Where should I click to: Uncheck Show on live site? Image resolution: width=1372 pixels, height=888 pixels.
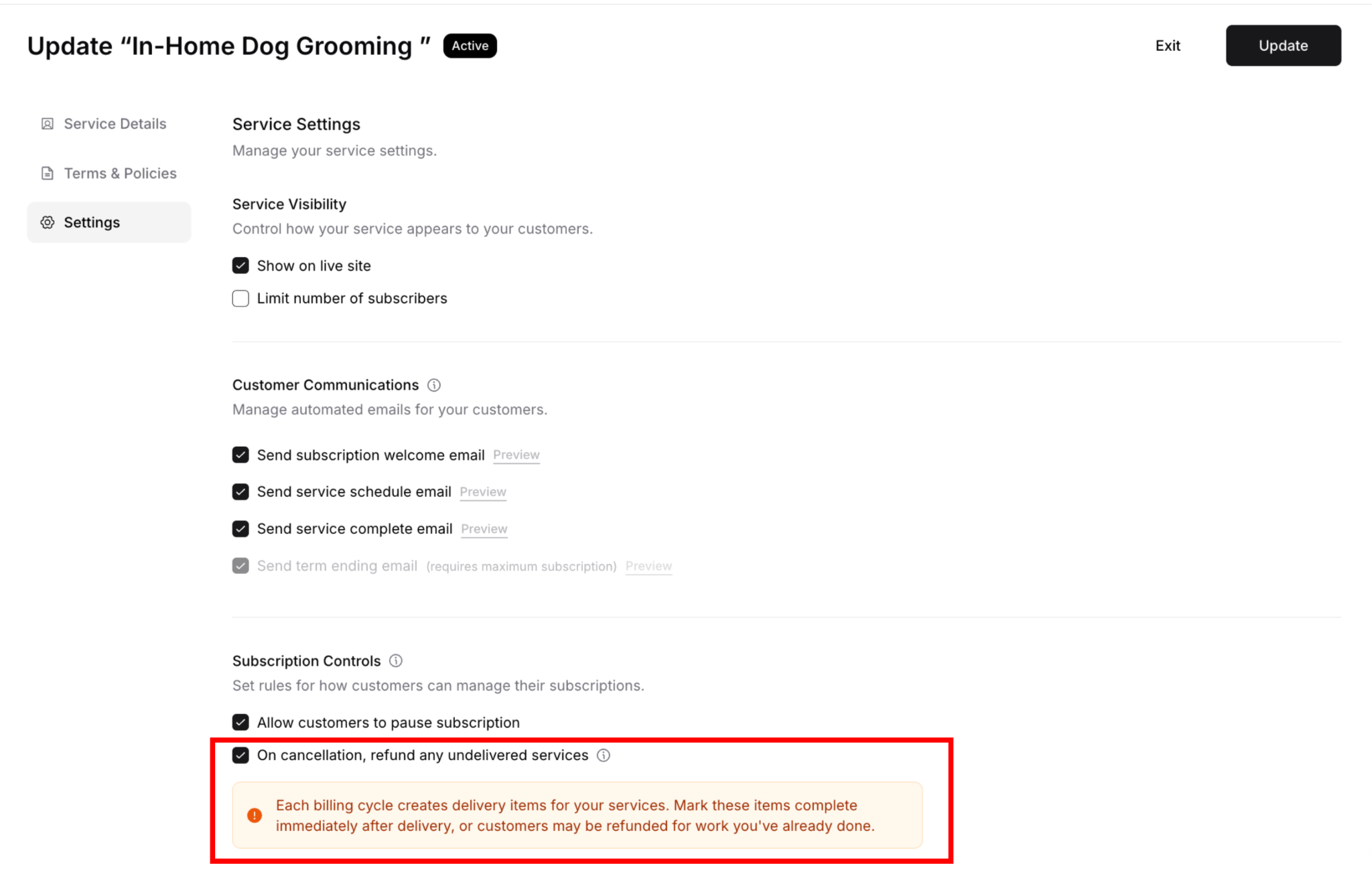(x=241, y=266)
